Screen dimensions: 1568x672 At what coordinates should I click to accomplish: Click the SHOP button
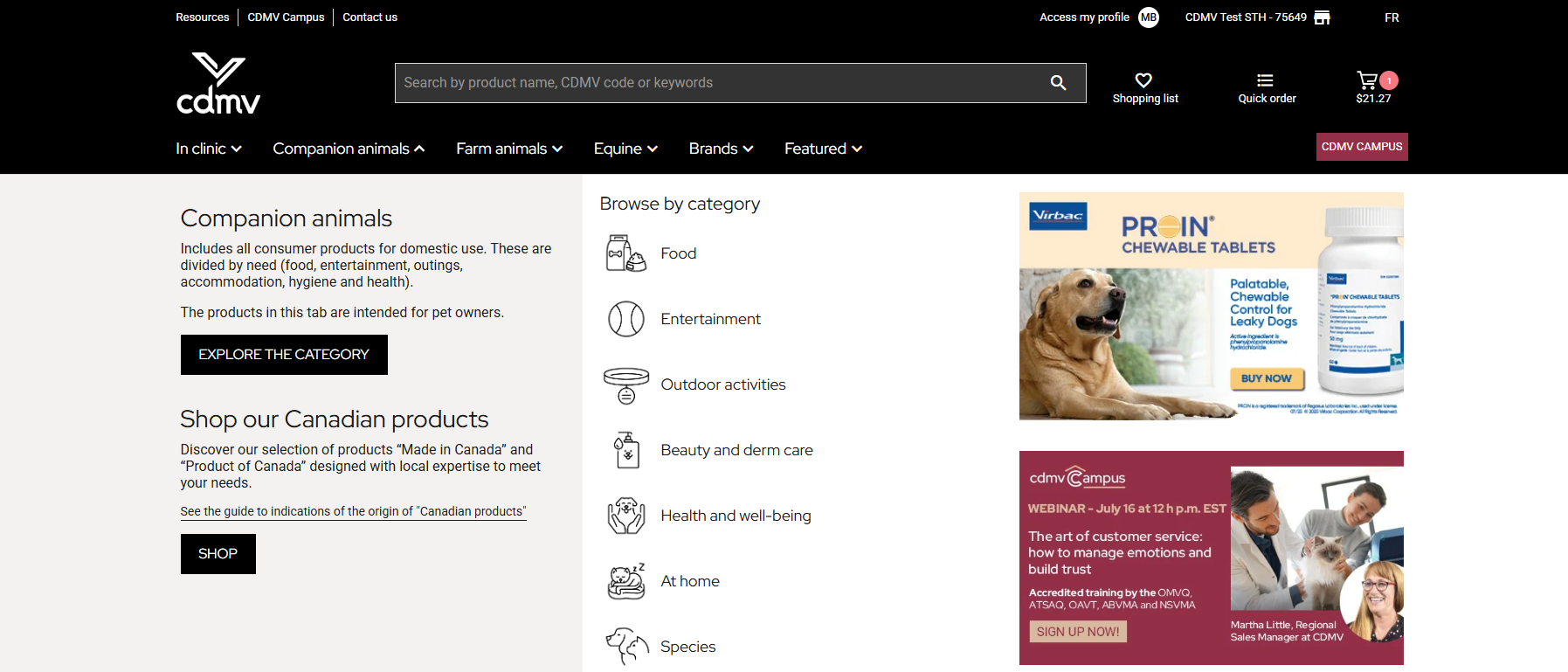[218, 554]
